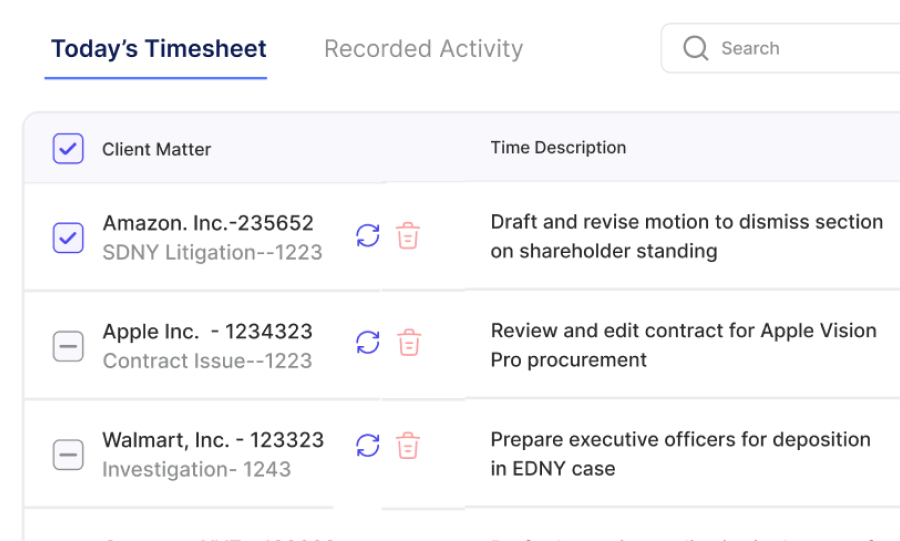This screenshot has height=541, width=900.
Task: Open the Amazon. Inc.-235652 client matter
Action: pos(208,223)
